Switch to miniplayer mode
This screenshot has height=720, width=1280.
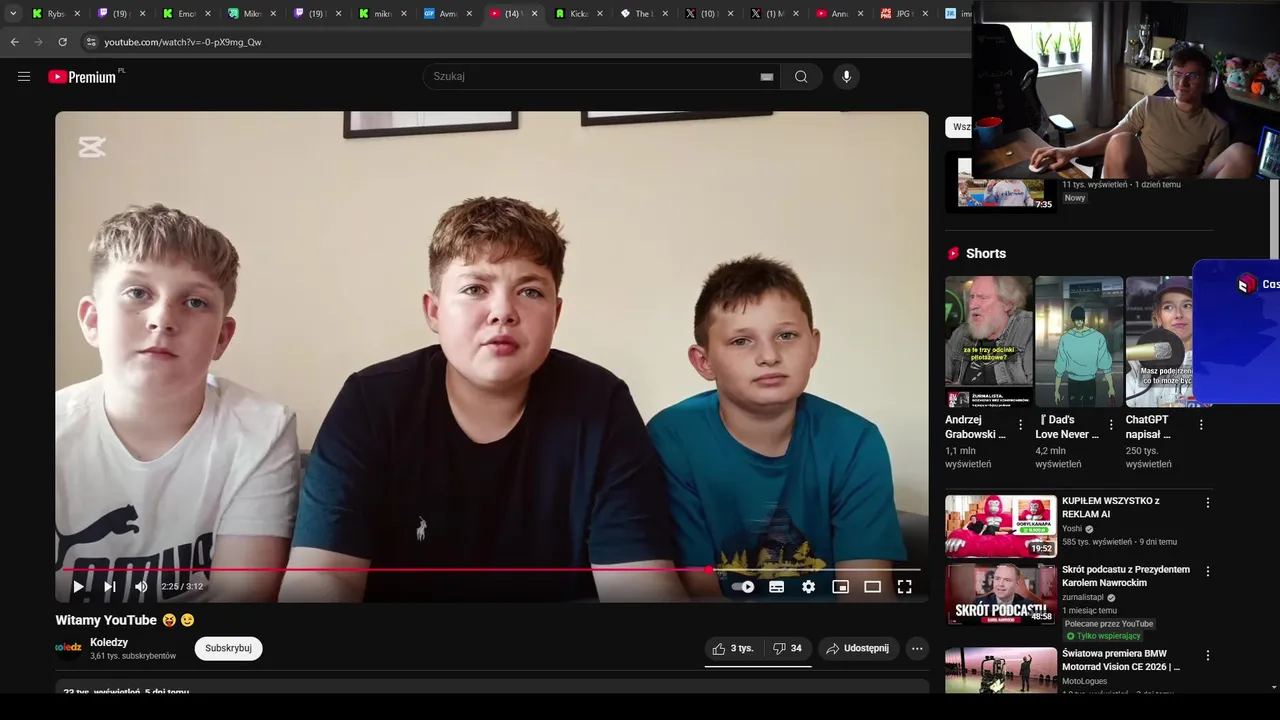(840, 587)
